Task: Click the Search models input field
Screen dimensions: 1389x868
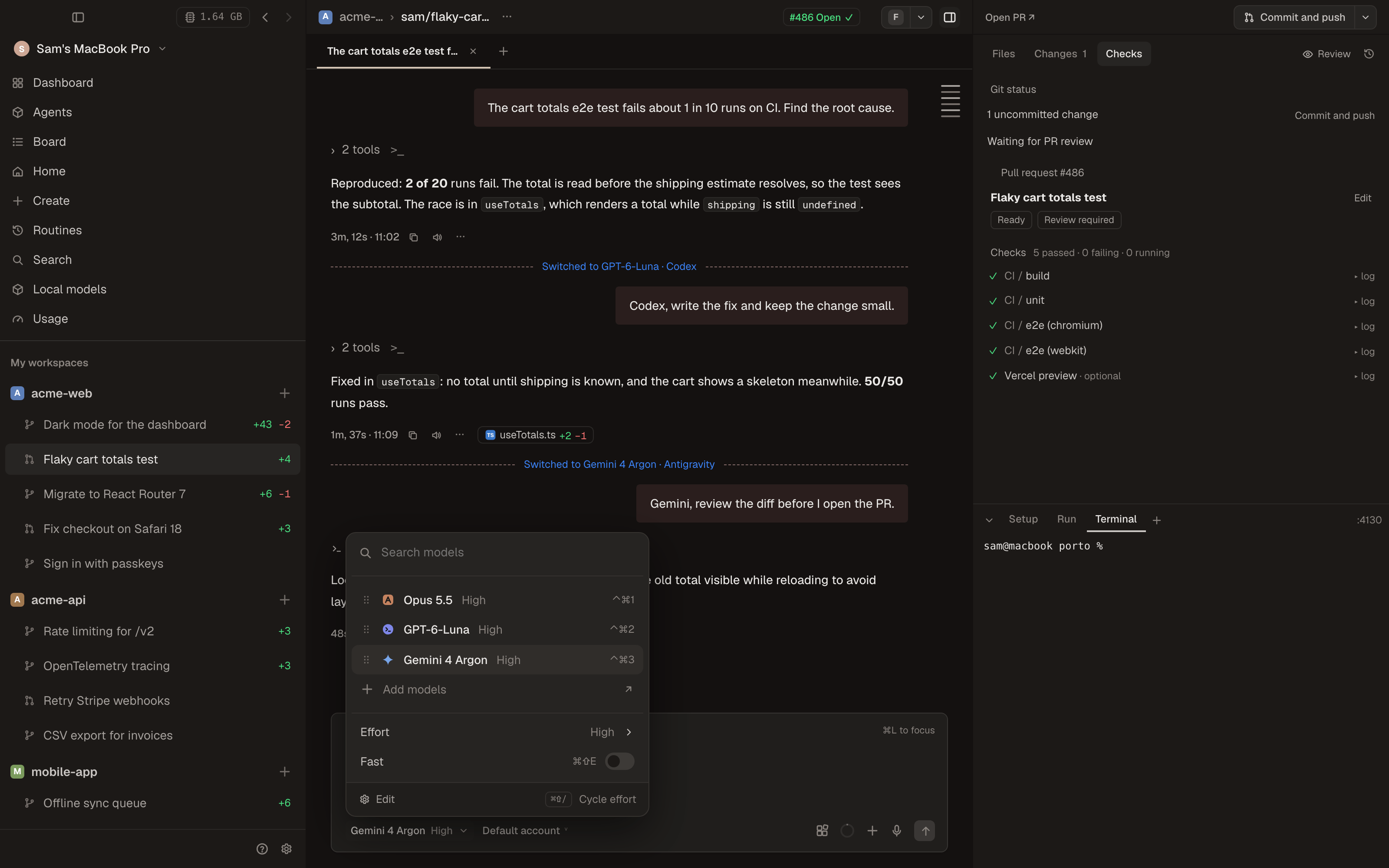Action: click(x=497, y=552)
